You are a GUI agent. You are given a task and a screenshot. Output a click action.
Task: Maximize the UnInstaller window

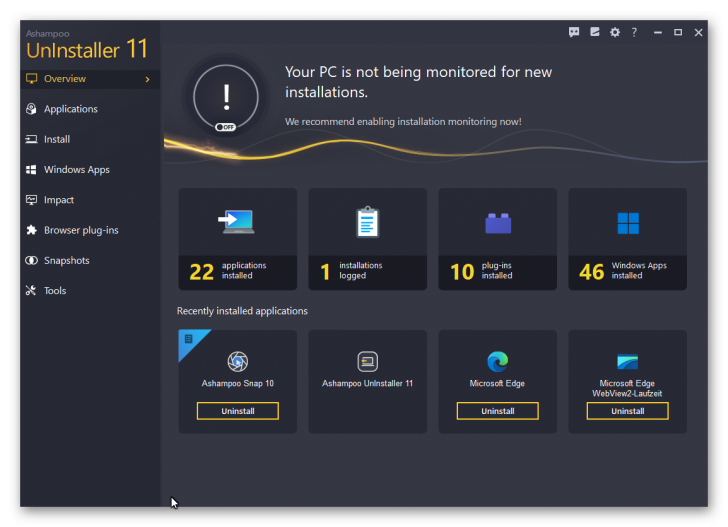[x=678, y=32]
